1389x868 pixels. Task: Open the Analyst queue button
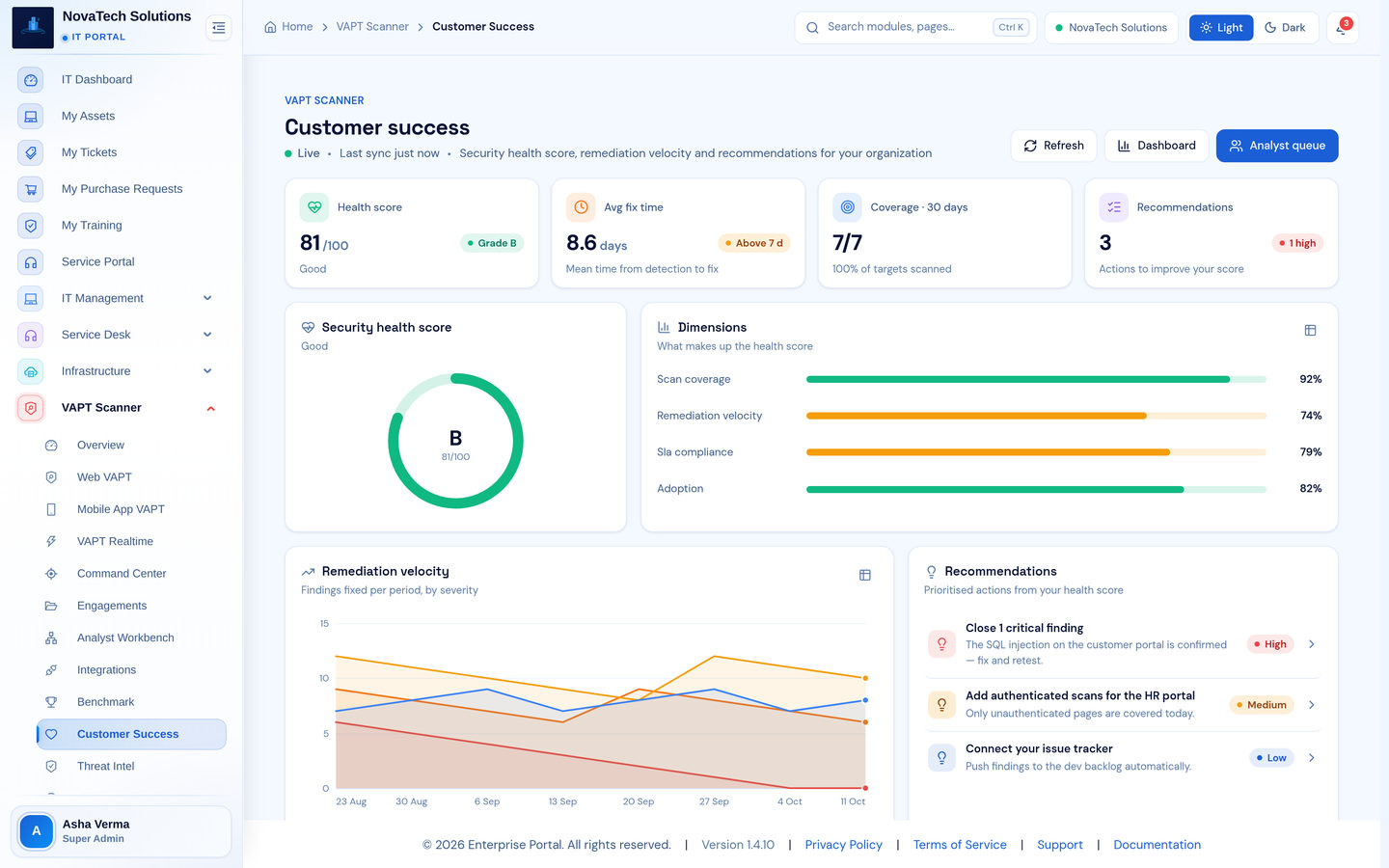[x=1277, y=146]
